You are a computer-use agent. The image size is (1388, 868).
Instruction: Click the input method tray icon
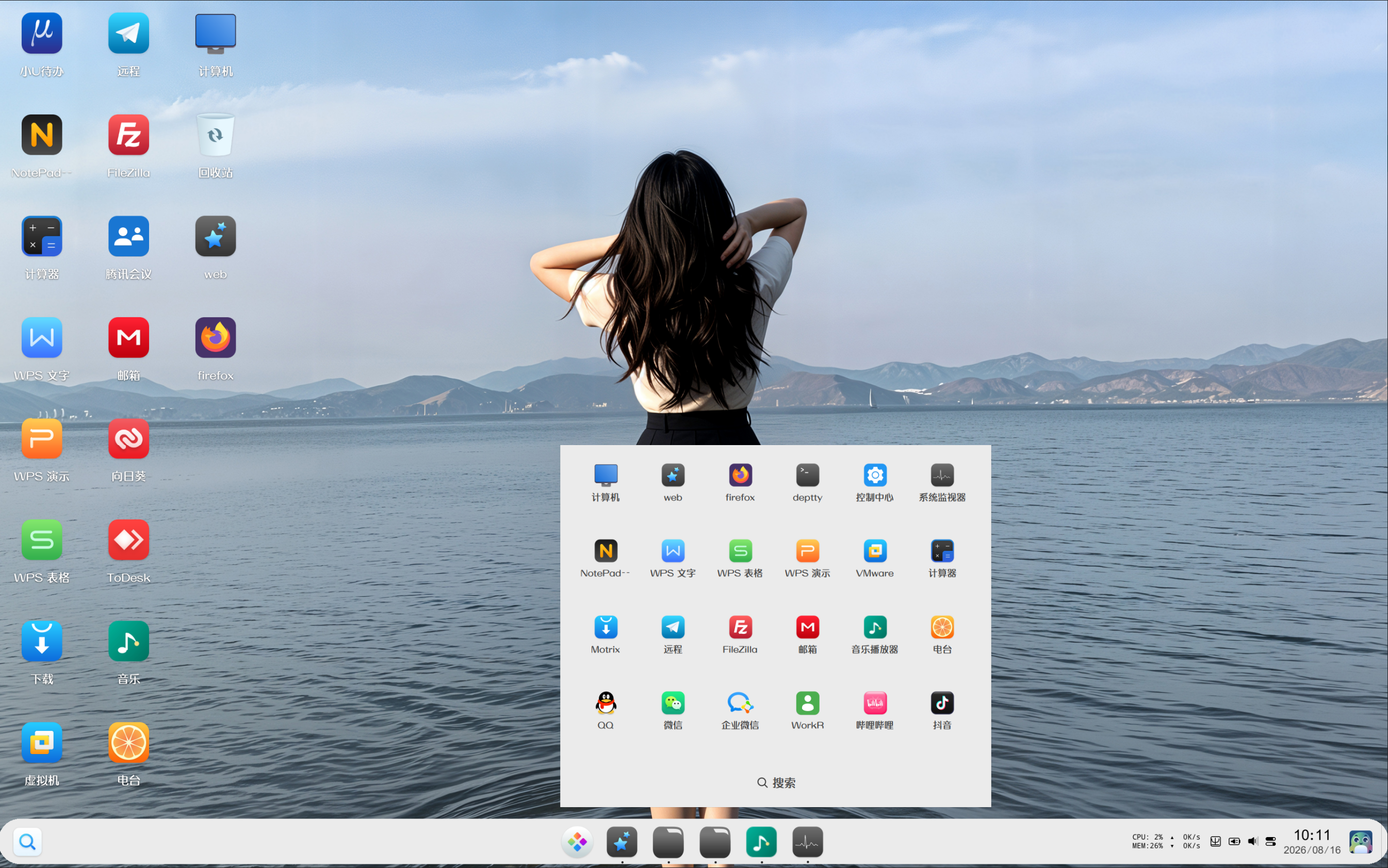coord(1215,841)
